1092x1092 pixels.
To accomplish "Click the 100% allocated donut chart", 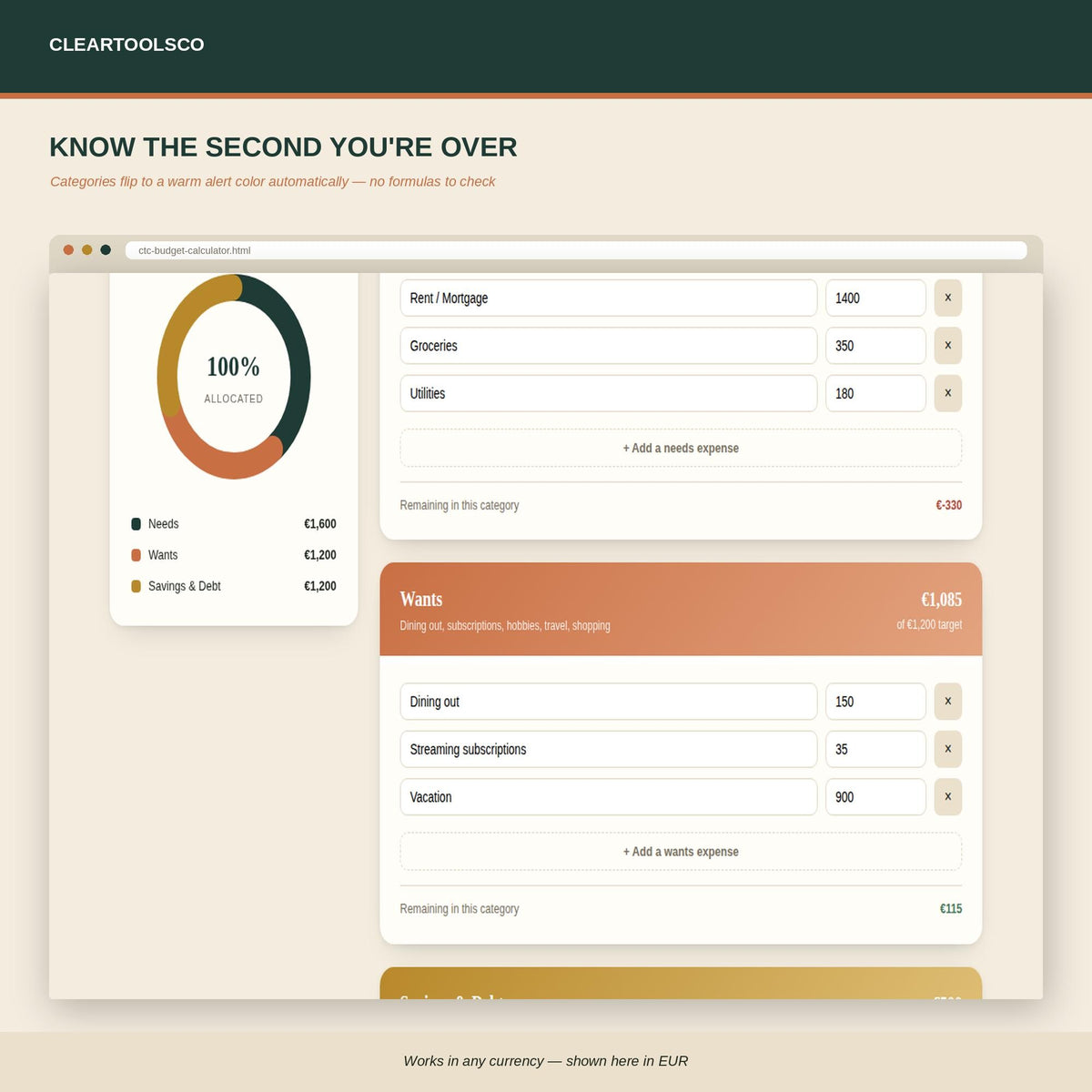I will [x=234, y=376].
